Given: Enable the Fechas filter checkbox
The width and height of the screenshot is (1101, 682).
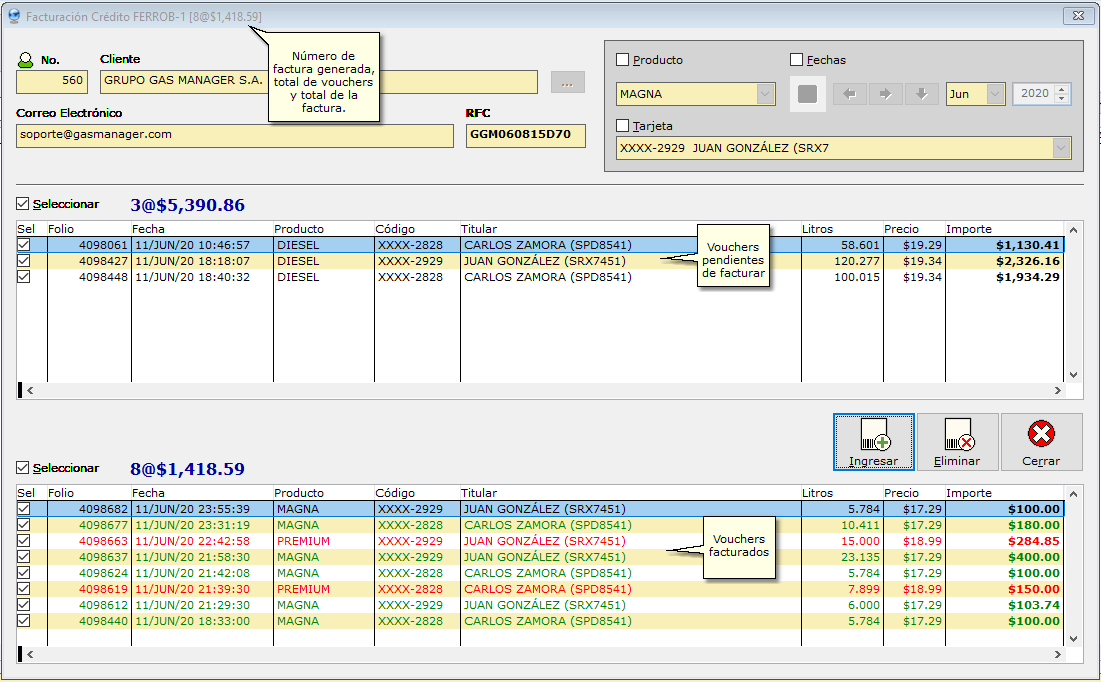Looking at the screenshot, I should 797,60.
